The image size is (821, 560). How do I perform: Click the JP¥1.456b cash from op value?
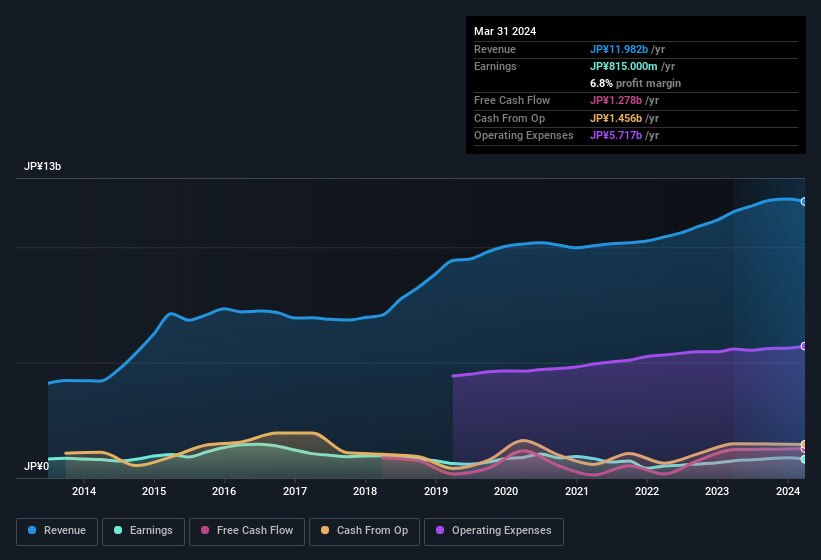point(616,118)
